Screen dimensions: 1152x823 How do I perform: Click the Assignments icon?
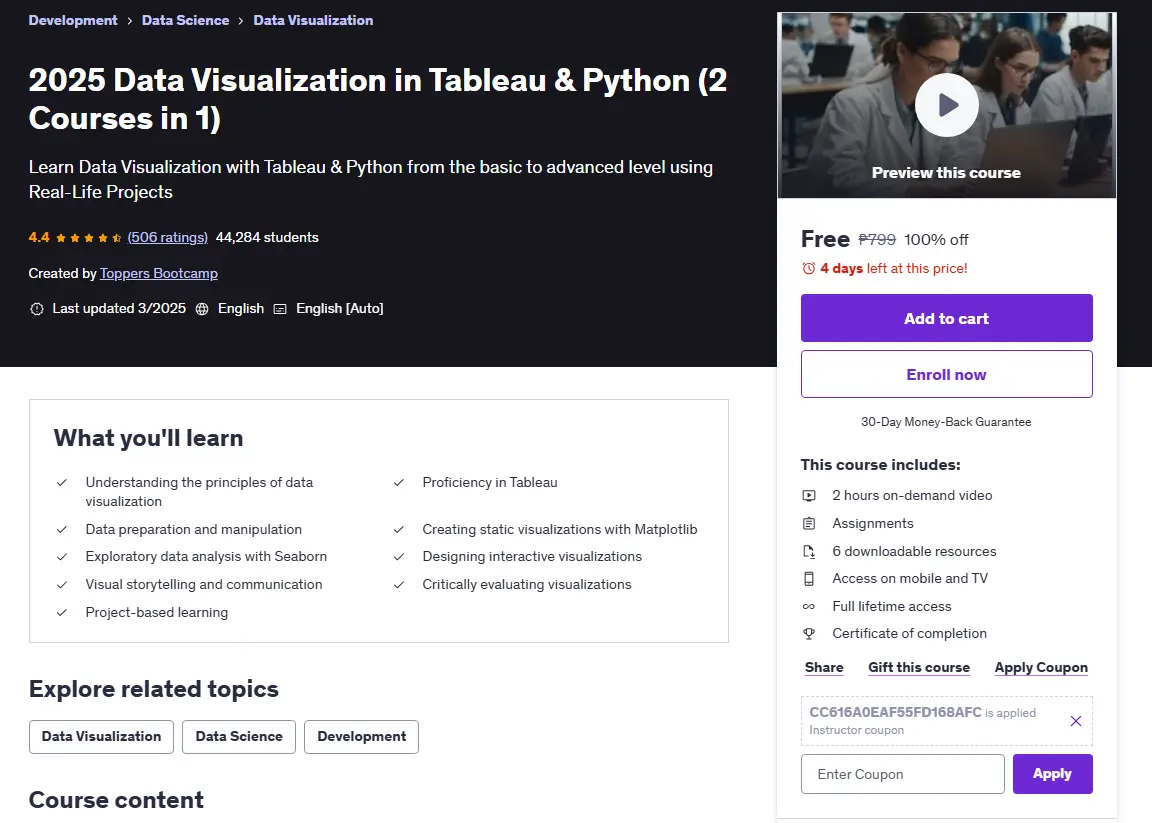(809, 524)
